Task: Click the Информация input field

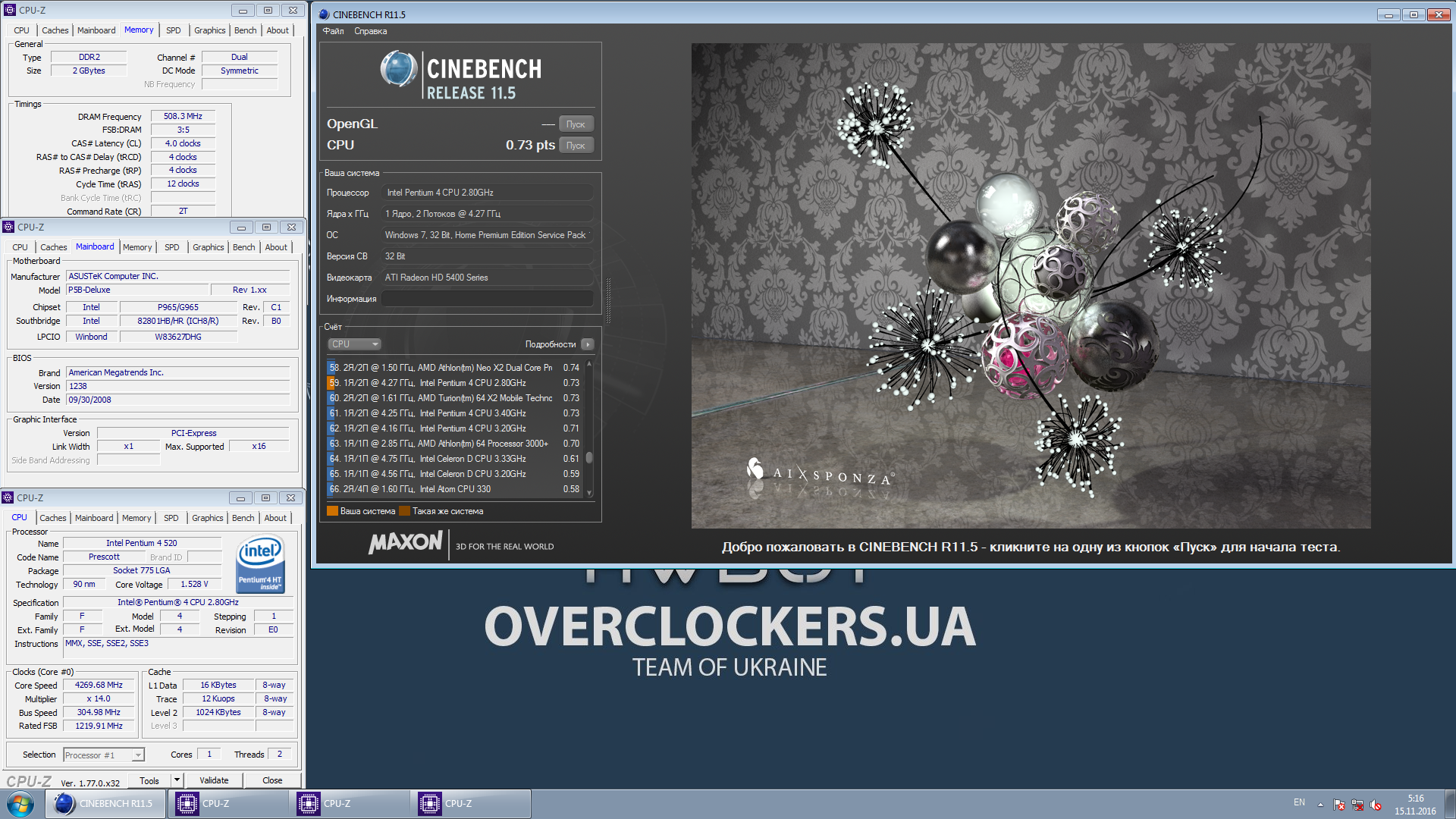Action: pos(487,299)
